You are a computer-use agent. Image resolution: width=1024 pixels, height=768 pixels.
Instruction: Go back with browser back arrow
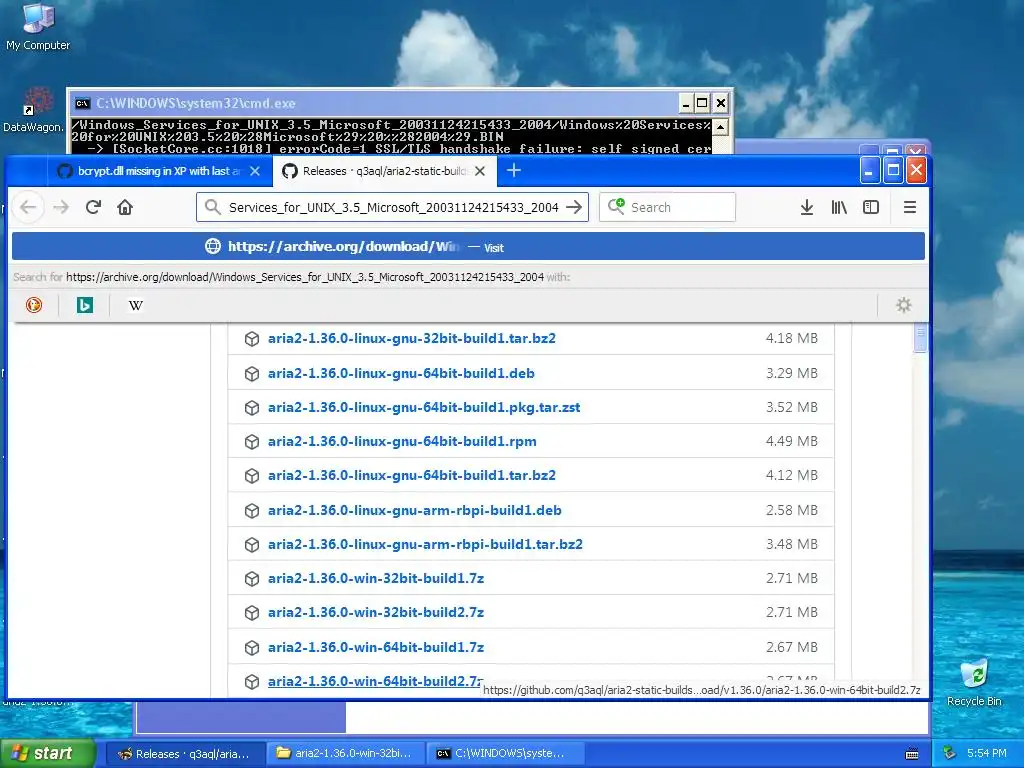28,208
